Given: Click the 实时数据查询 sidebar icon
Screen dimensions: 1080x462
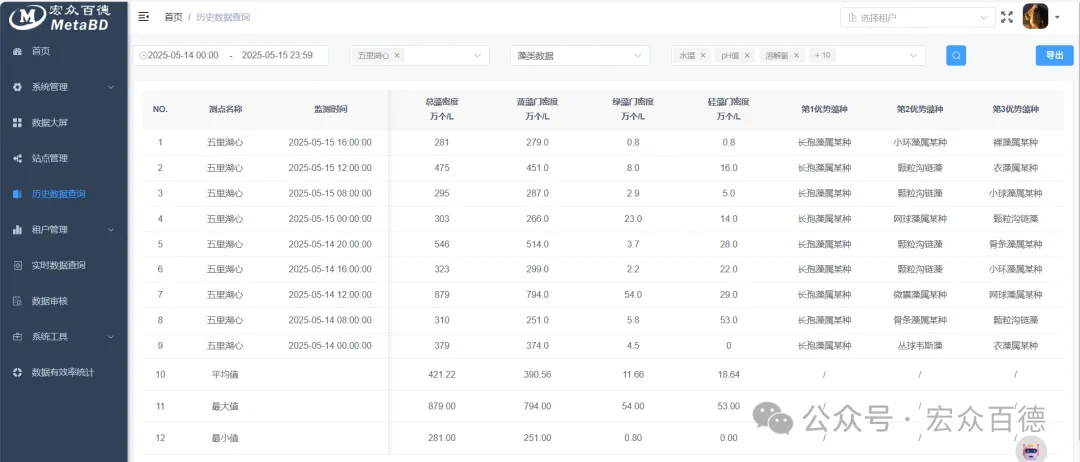Looking at the screenshot, I should (x=18, y=265).
